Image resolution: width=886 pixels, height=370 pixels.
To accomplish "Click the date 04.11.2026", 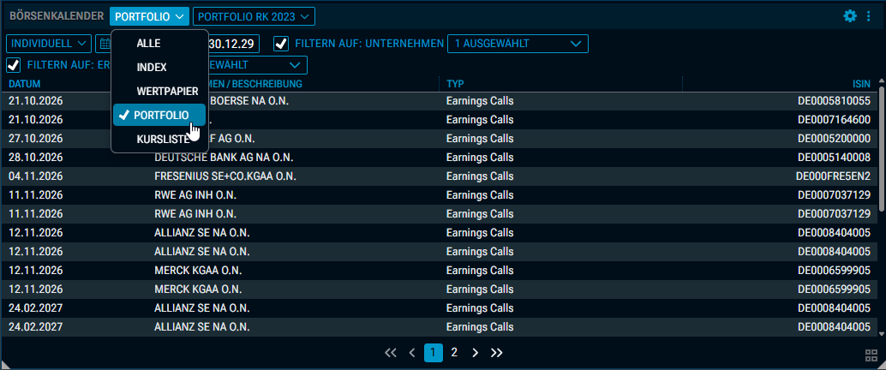I will pos(36,176).
